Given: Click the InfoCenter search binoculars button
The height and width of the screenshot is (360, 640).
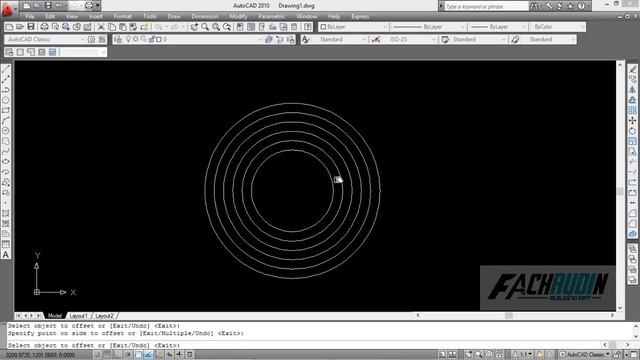Looking at the screenshot, I should coord(534,6).
